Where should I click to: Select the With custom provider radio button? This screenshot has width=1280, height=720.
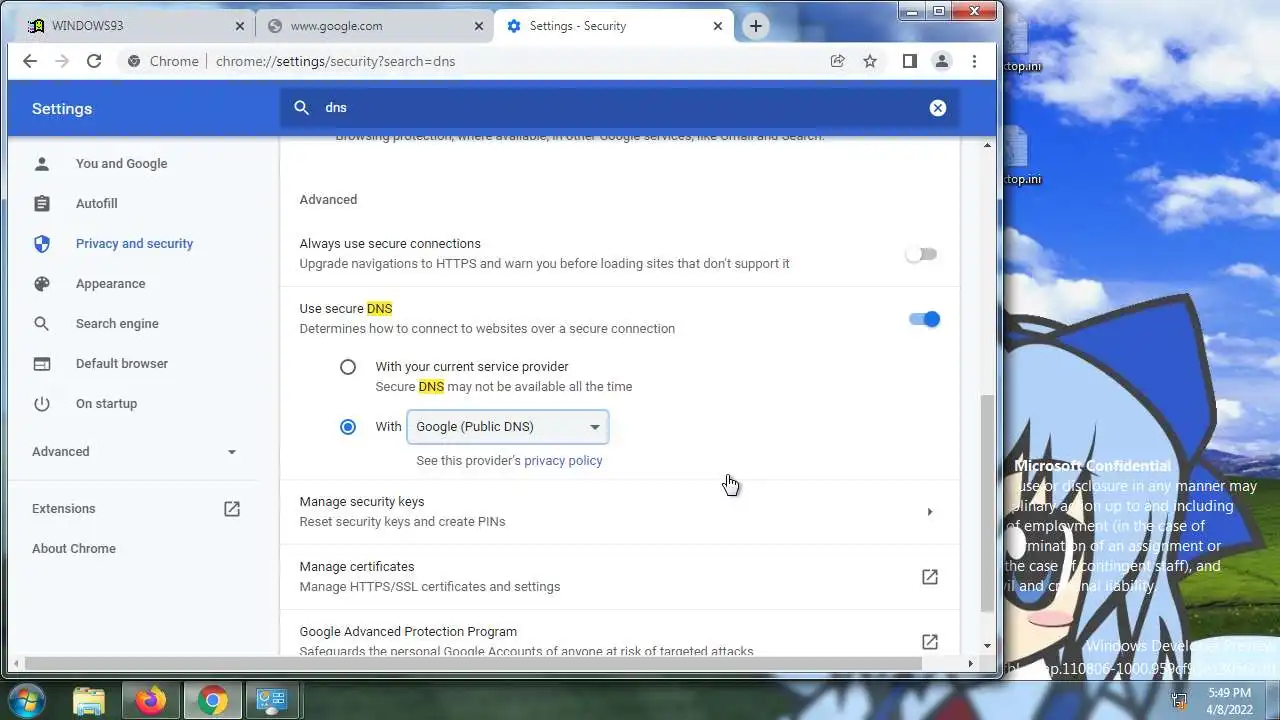pos(348,427)
